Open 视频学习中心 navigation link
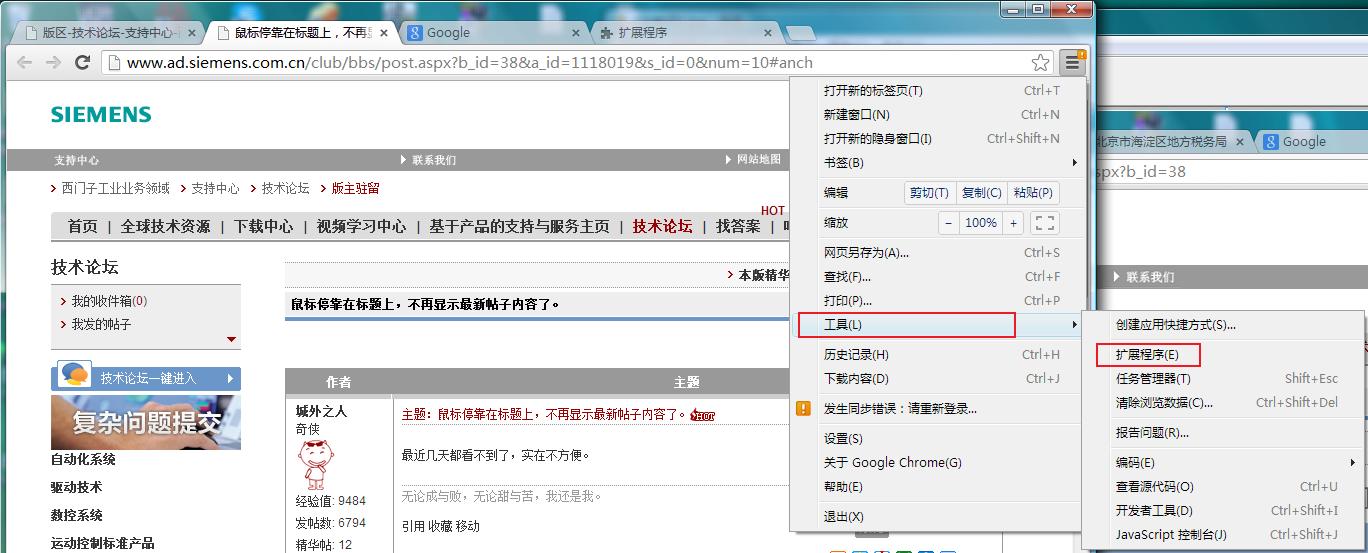The width and height of the screenshot is (1368, 553). coord(361,226)
